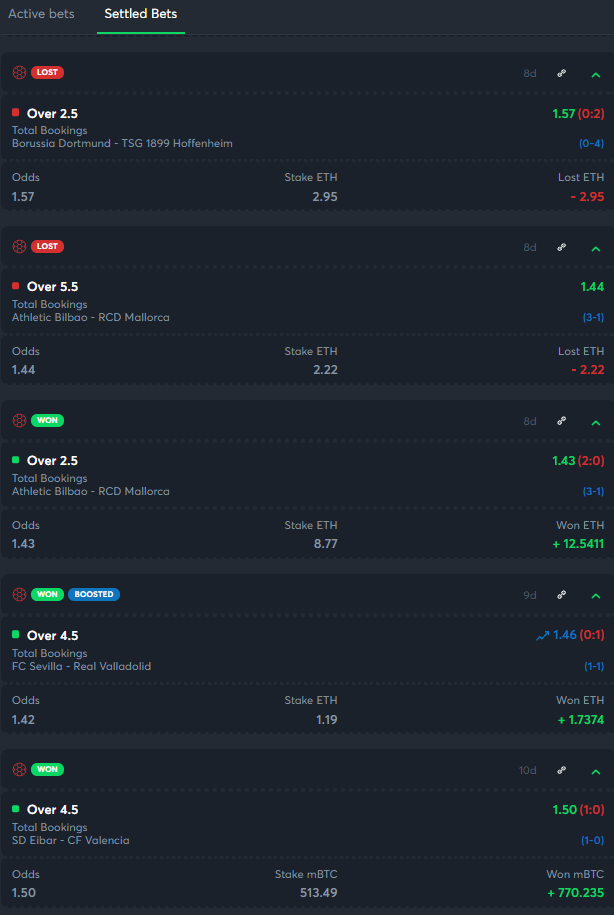Viewport: 614px width, 915px height.
Task: Open Borussia Dortmund - TSG 1899 Hoffenheim match
Action: [122, 143]
